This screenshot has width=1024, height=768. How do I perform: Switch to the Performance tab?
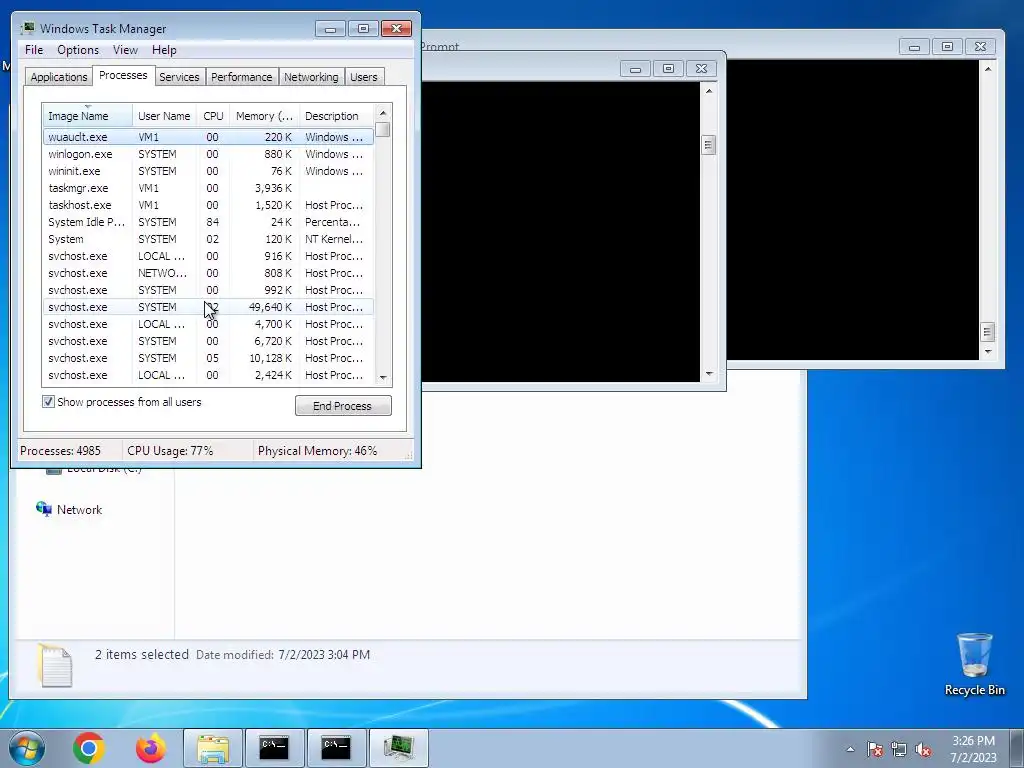tap(241, 77)
